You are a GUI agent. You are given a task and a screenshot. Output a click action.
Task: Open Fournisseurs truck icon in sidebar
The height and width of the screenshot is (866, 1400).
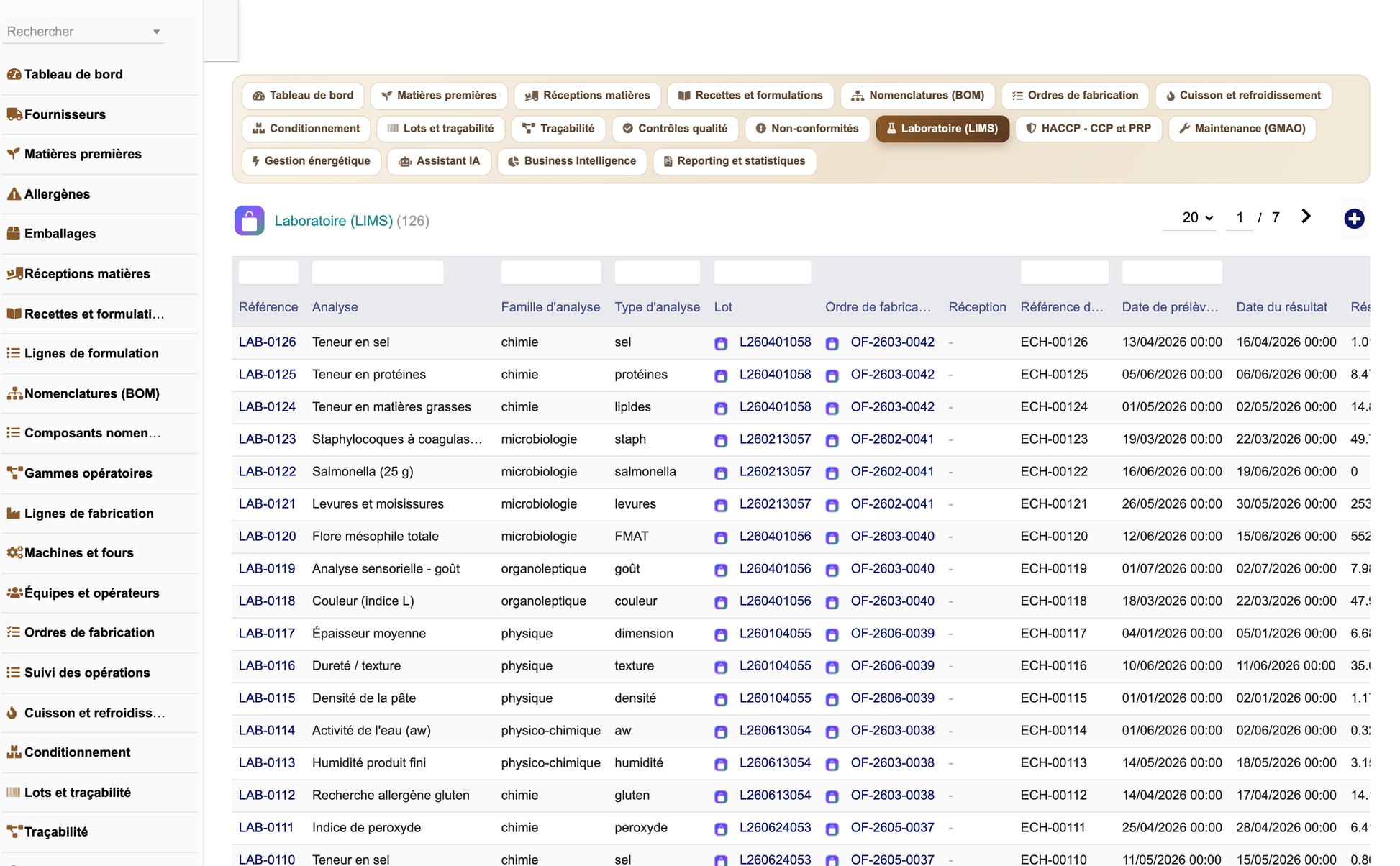point(14,114)
